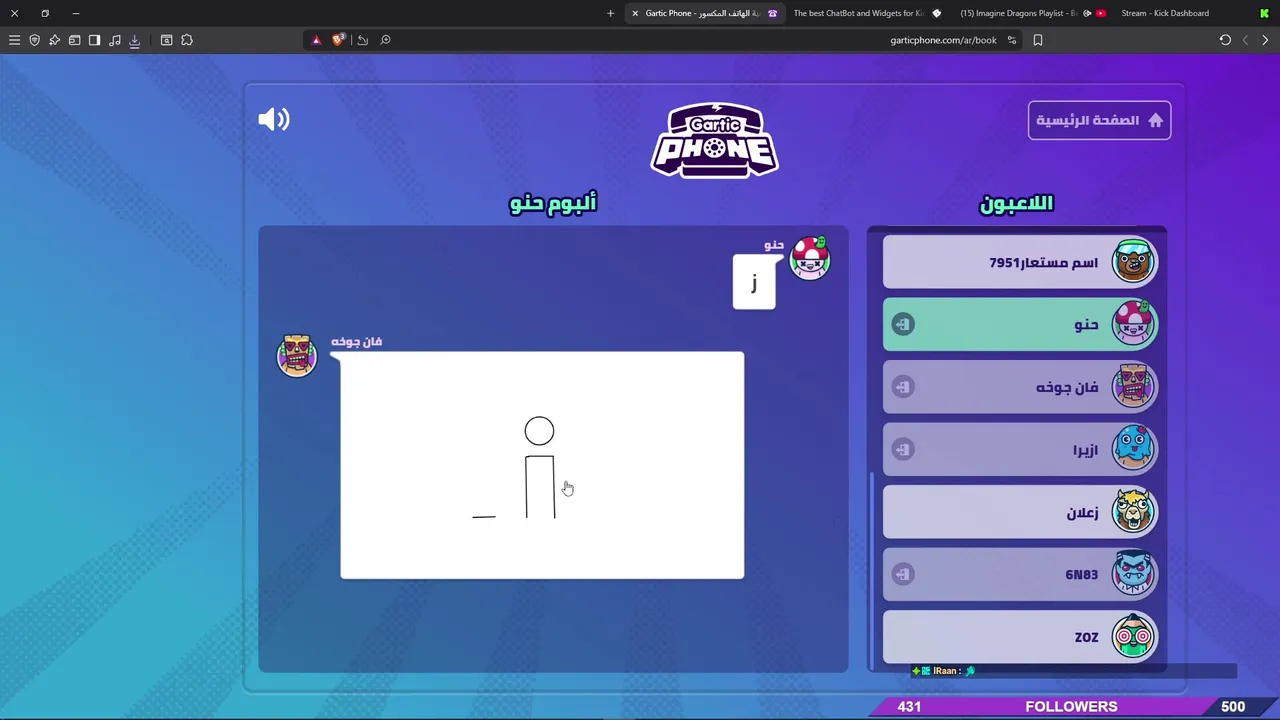Click the zoom magnifier icon in address bar
1280x720 pixels.
coord(385,40)
